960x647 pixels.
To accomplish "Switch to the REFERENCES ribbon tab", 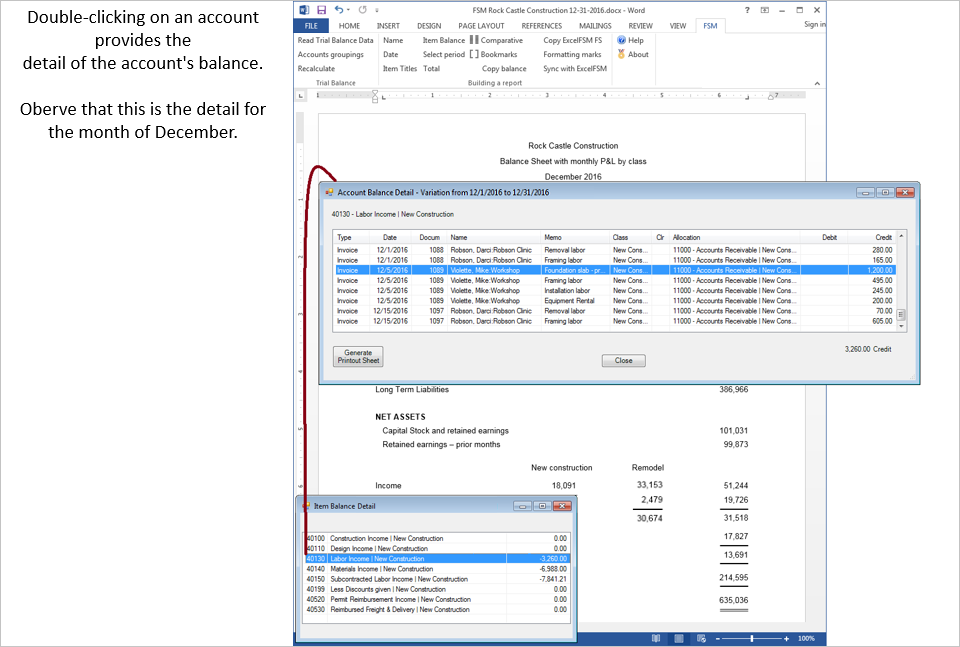I will (542, 26).
